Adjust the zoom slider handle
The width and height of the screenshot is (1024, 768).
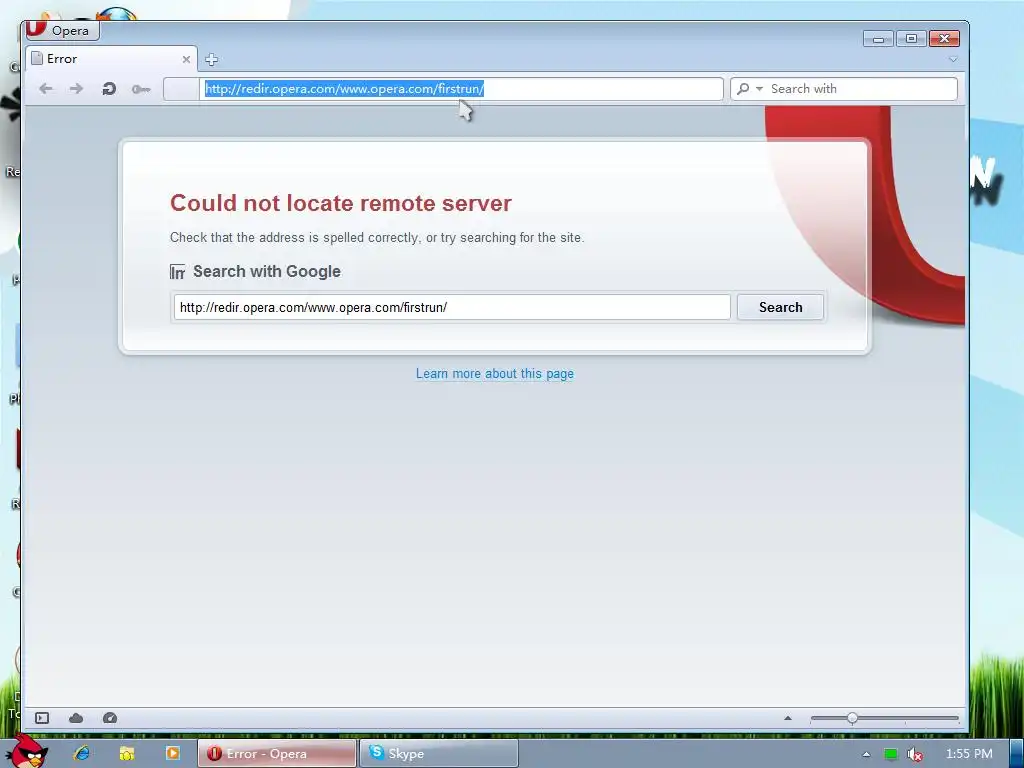(x=852, y=718)
